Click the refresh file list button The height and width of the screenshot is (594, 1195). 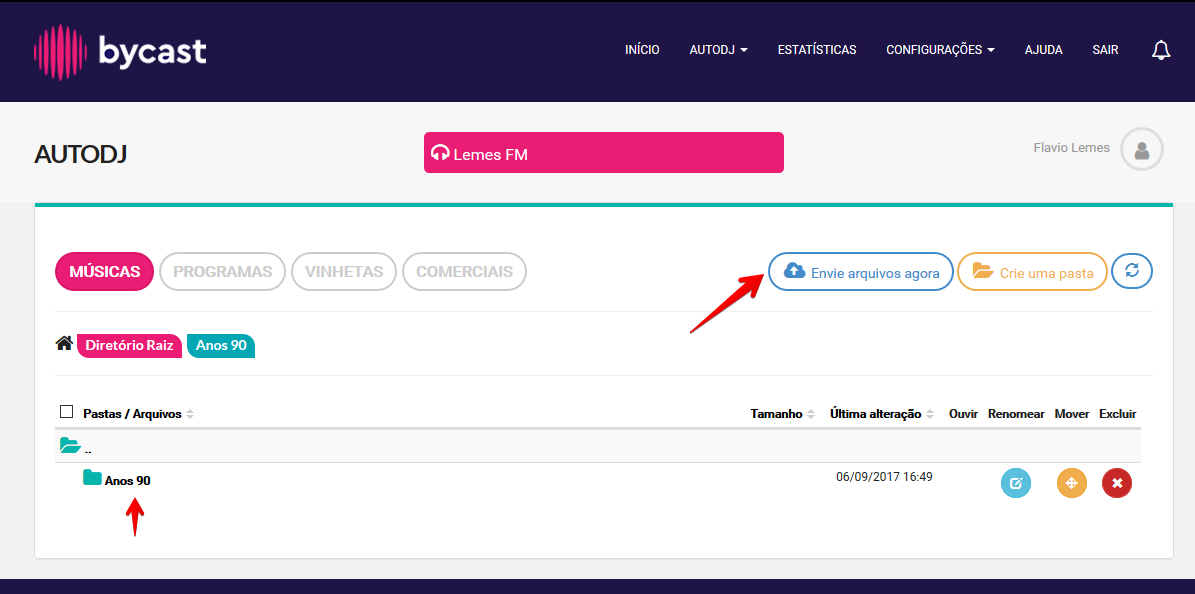coord(1132,271)
